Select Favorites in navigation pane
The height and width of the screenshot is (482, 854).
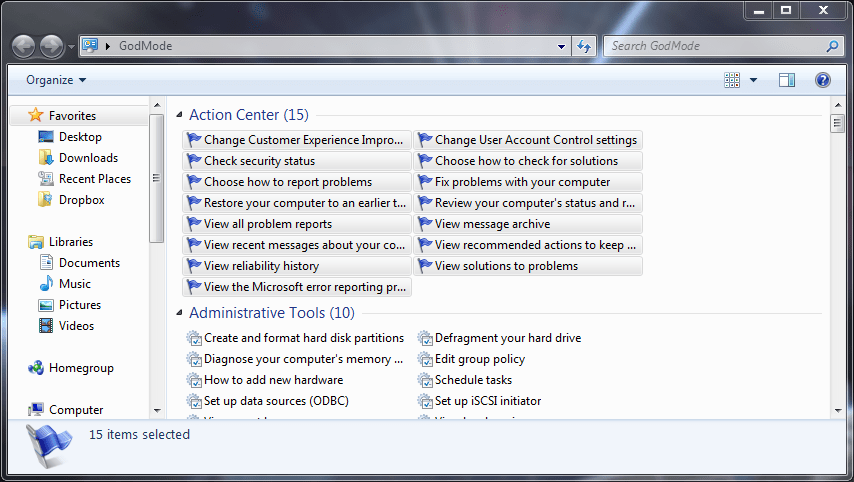(79, 115)
